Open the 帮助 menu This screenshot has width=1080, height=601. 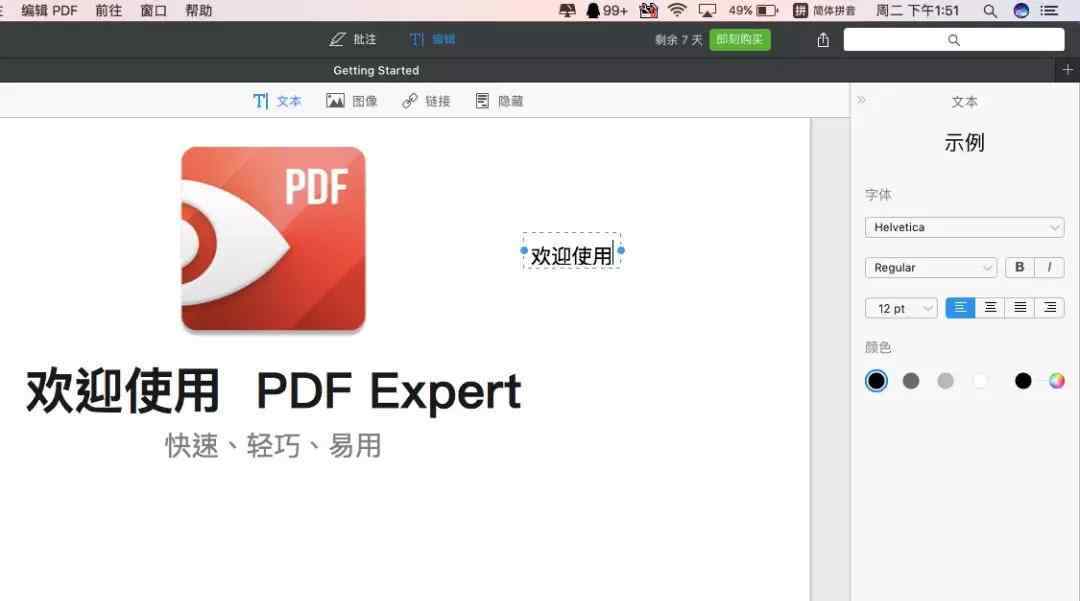198,10
